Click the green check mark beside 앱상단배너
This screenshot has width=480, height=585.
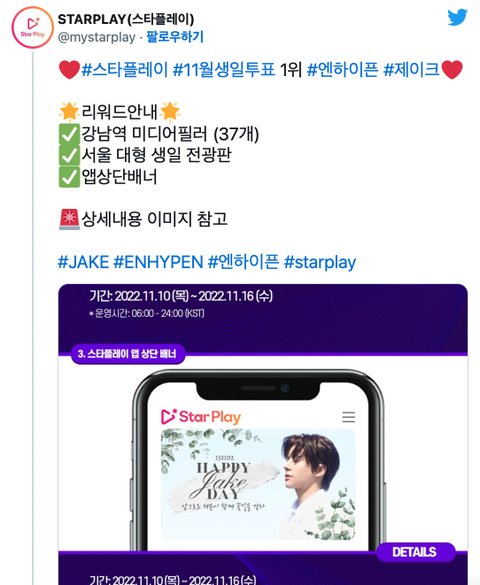point(69,177)
